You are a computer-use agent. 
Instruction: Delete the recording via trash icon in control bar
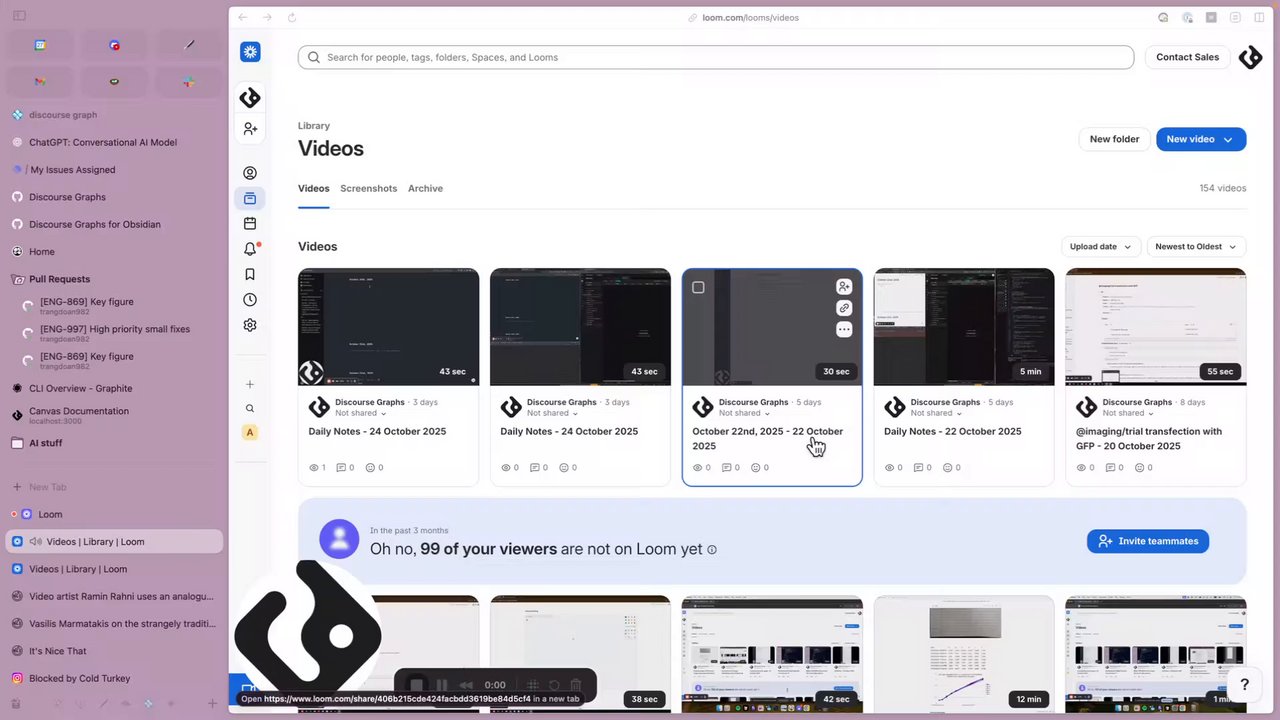coord(576,685)
